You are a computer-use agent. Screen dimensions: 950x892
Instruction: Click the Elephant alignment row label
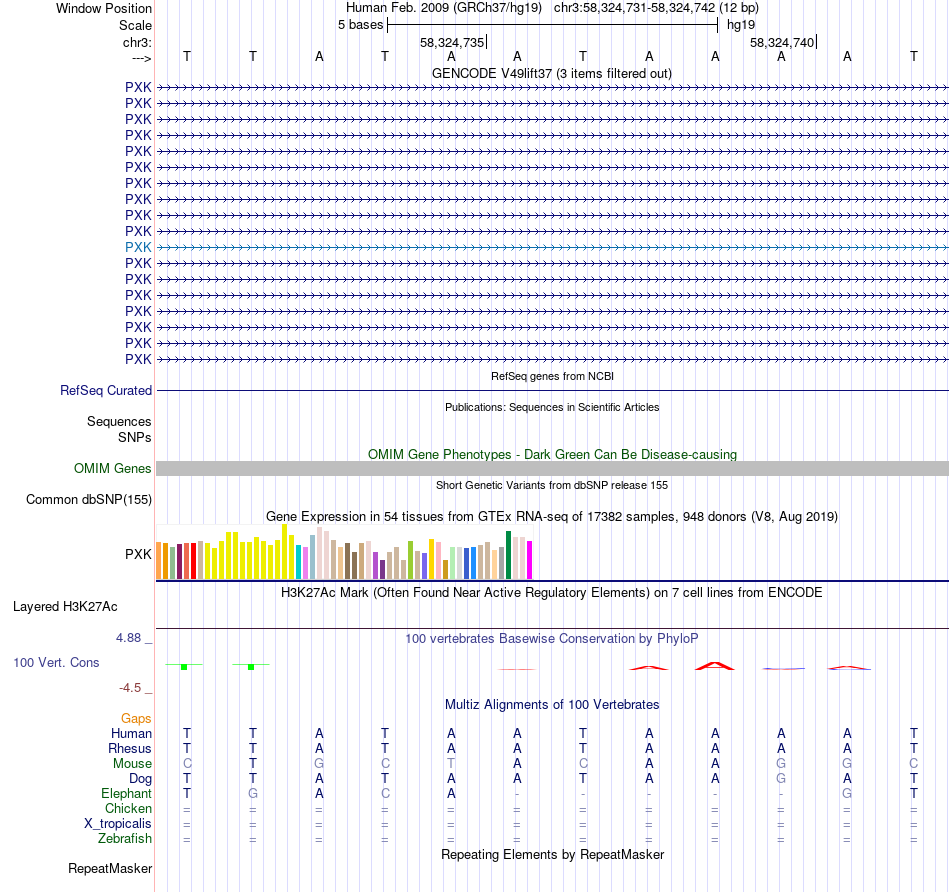pos(126,793)
